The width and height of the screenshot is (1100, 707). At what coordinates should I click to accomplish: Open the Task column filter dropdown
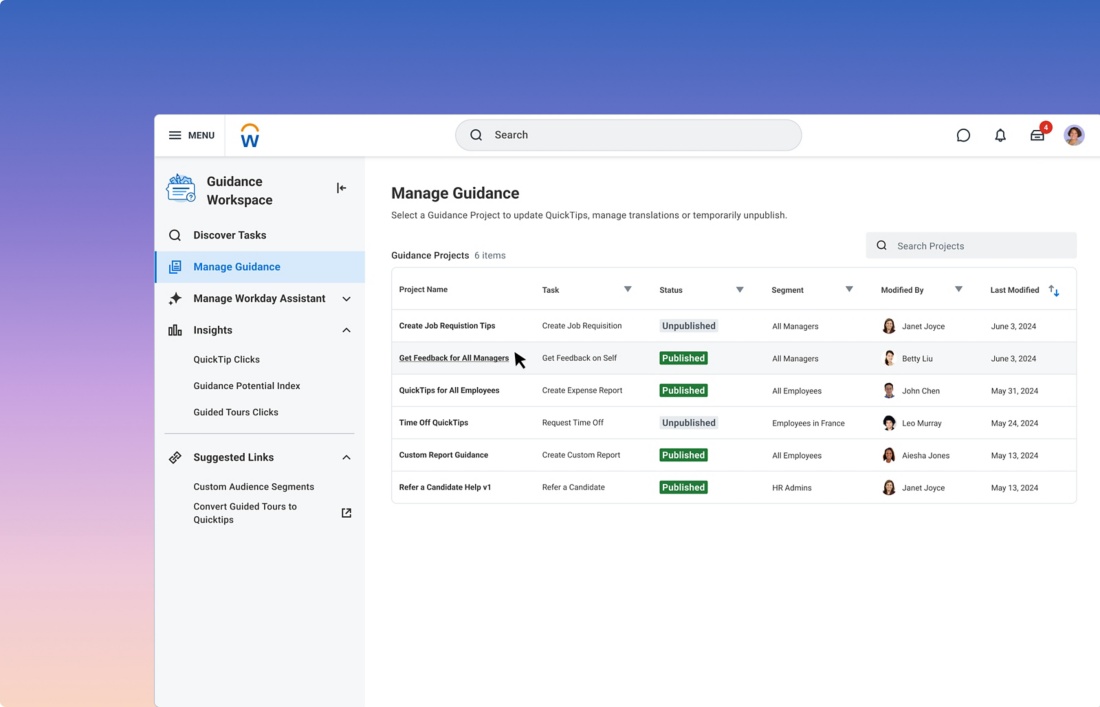coord(628,290)
